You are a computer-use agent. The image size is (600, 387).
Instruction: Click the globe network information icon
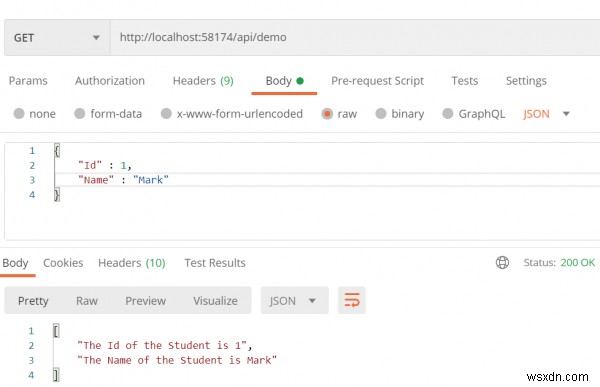502,263
